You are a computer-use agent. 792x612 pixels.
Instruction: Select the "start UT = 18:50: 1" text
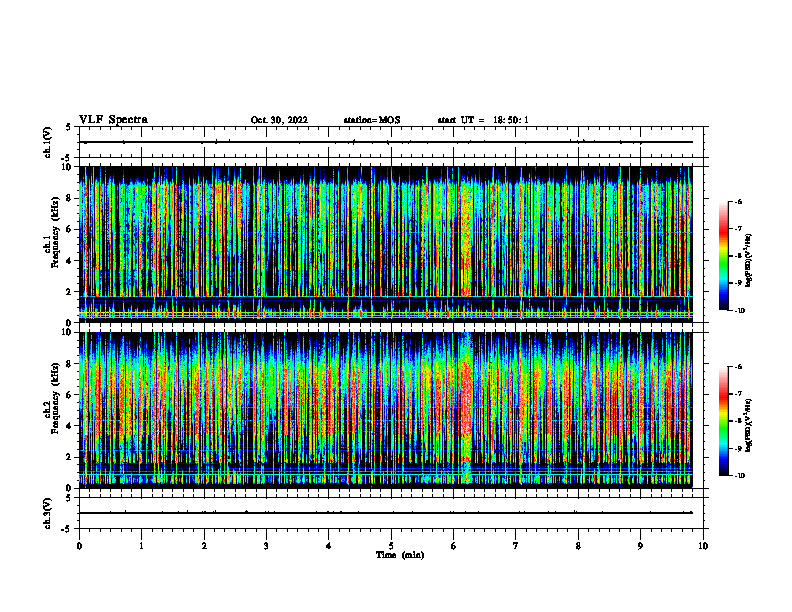(x=483, y=120)
